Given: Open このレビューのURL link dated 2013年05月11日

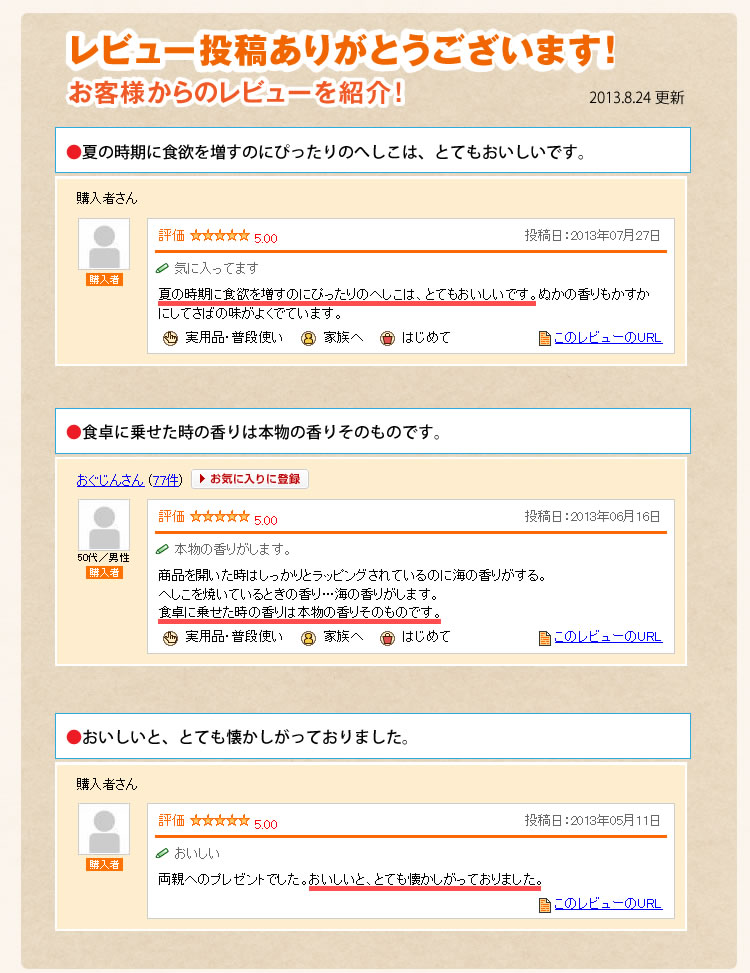Looking at the screenshot, I should 608,904.
